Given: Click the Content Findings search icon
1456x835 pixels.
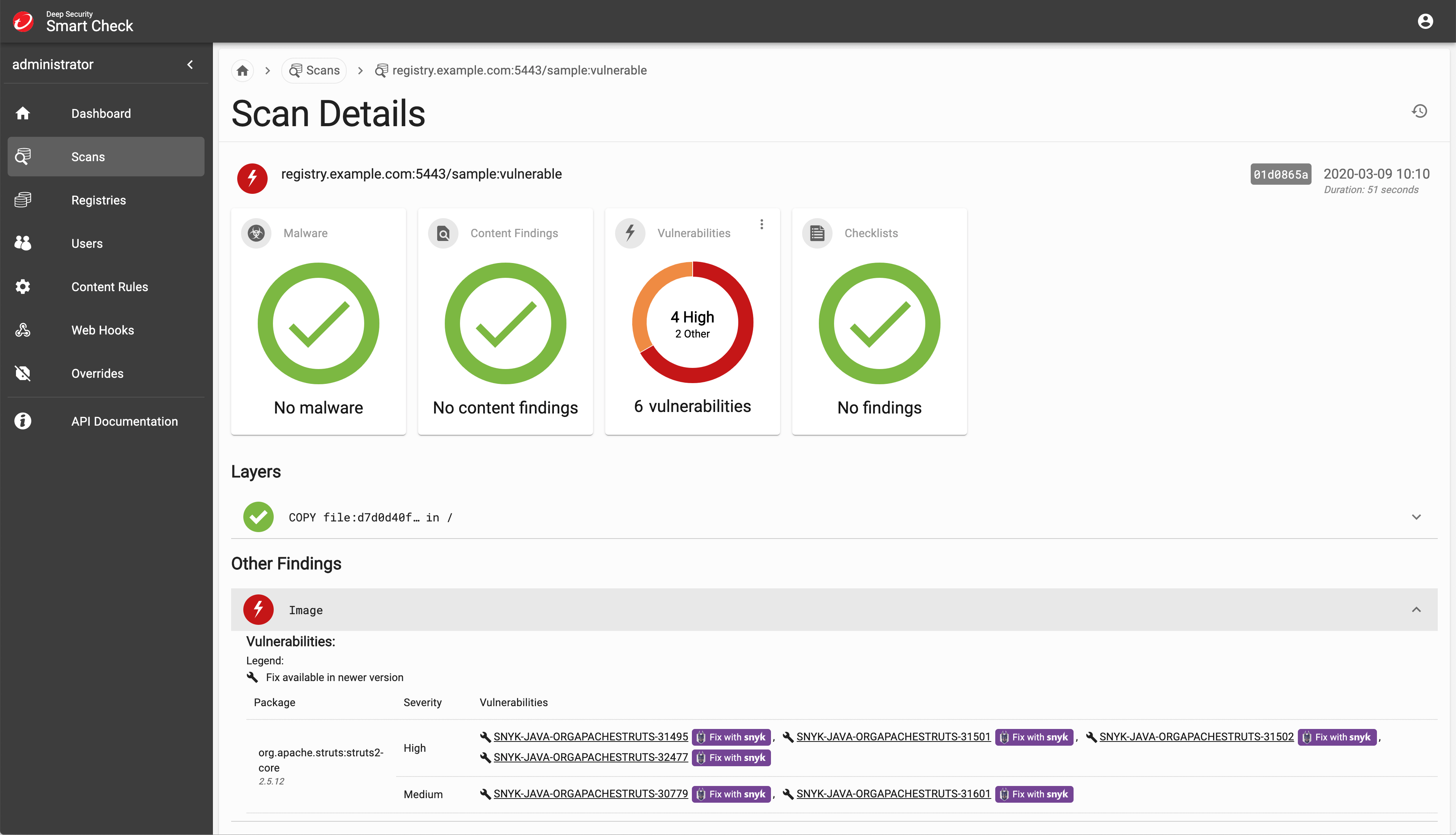Looking at the screenshot, I should click(x=443, y=233).
